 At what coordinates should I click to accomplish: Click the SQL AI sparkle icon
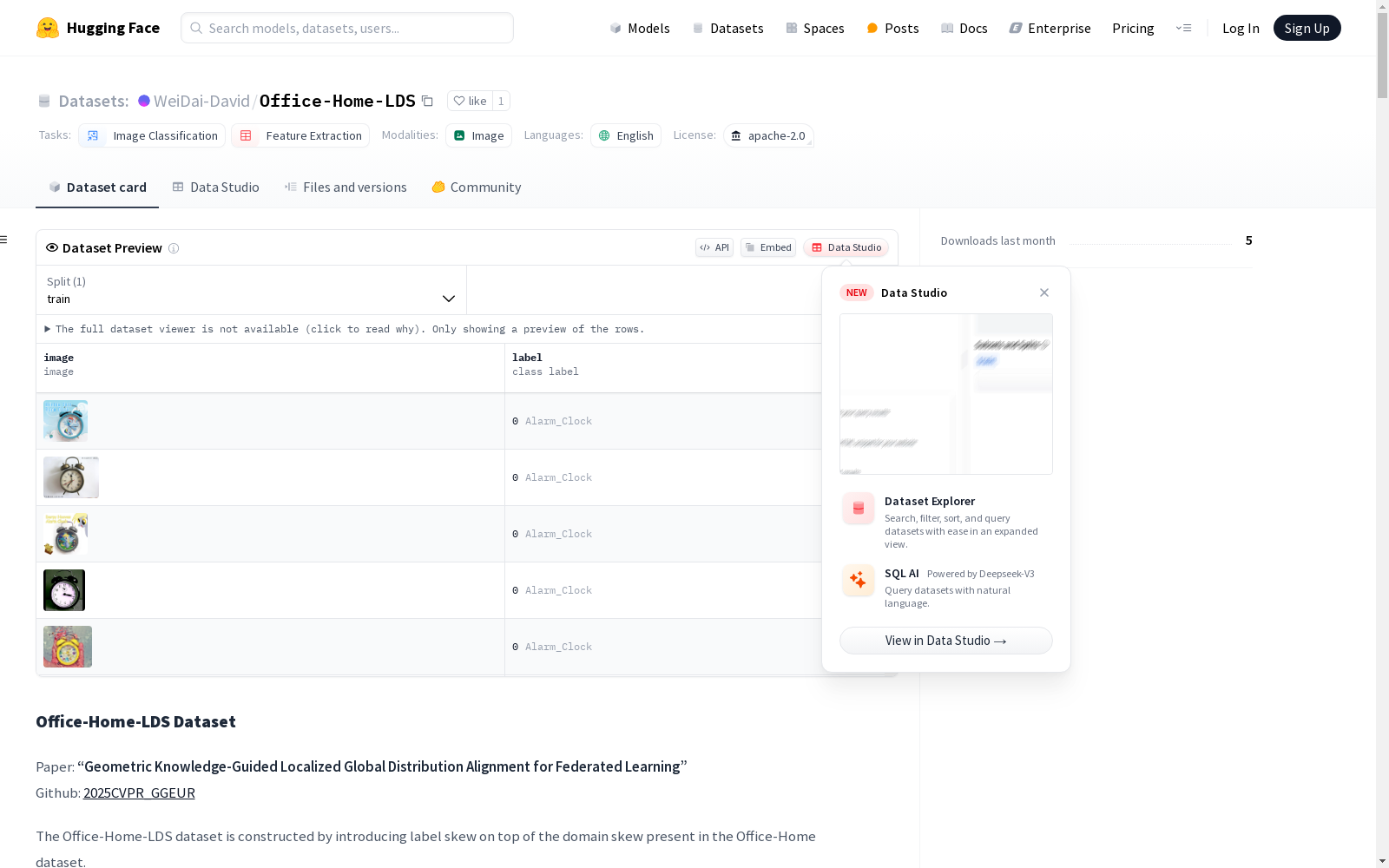tap(859, 580)
